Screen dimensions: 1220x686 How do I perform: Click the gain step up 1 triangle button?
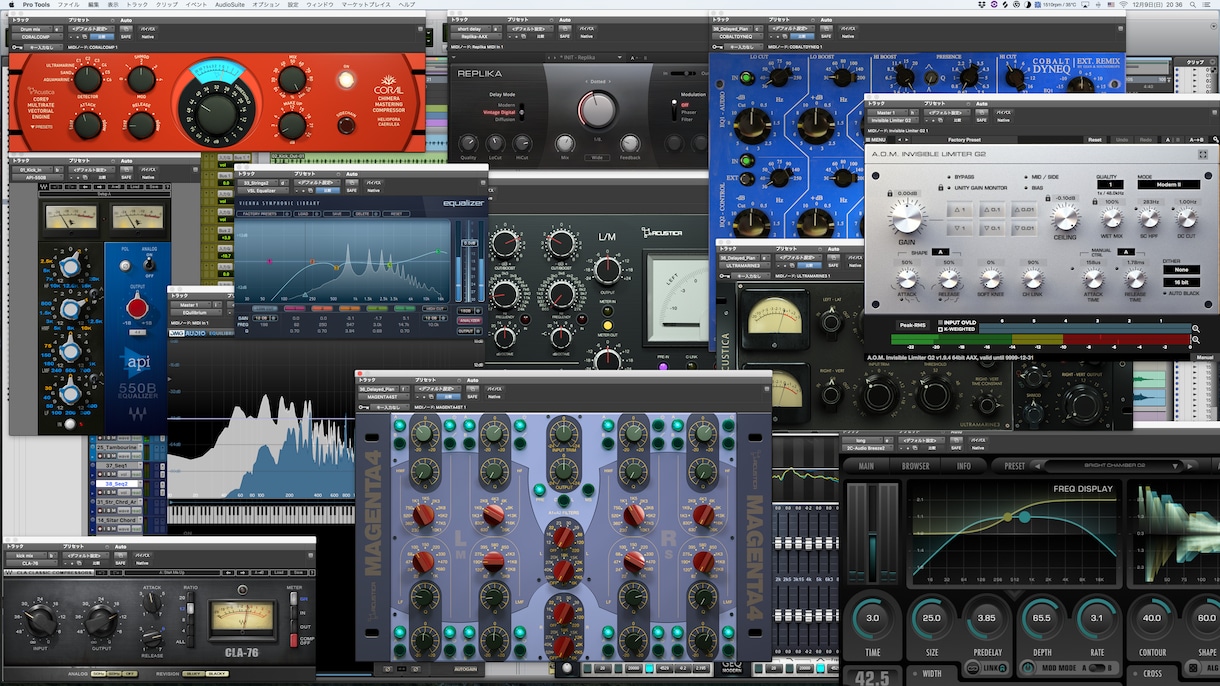click(x=959, y=209)
